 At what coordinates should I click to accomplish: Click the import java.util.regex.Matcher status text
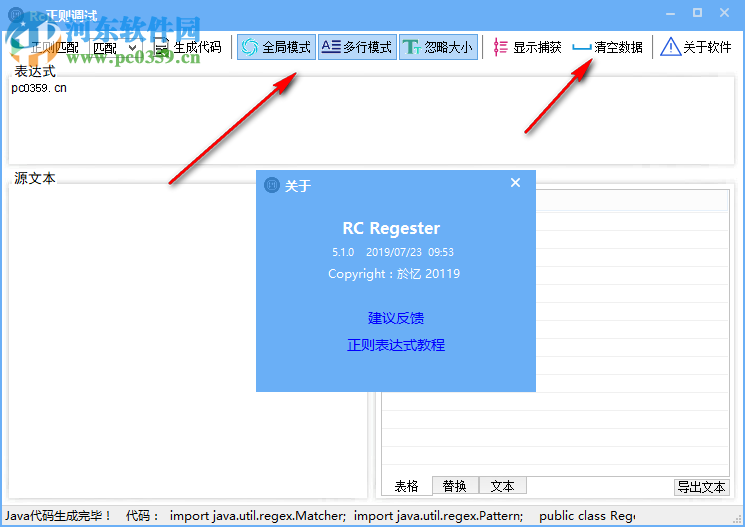point(258,516)
